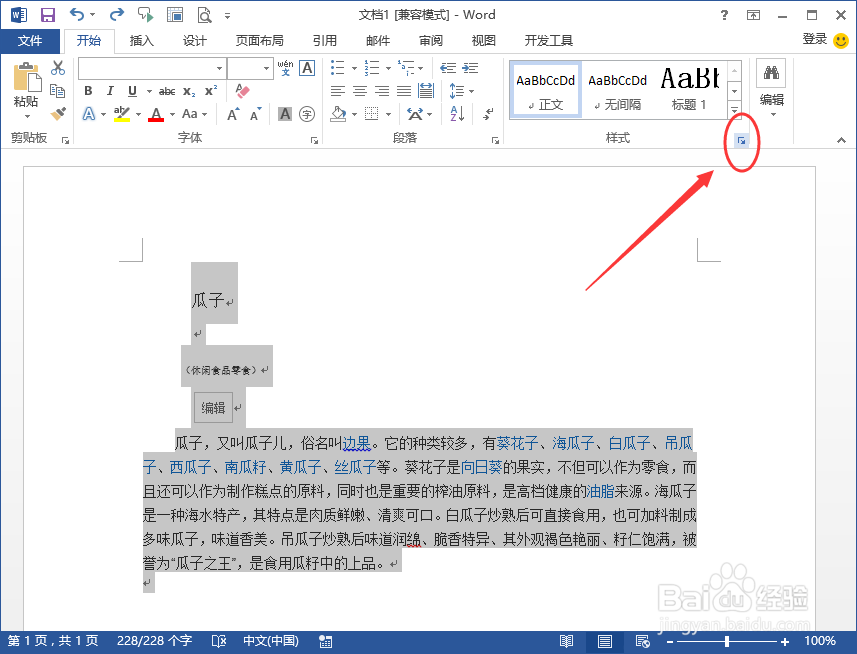
Task: Open the font size dropdown
Action: 266,68
